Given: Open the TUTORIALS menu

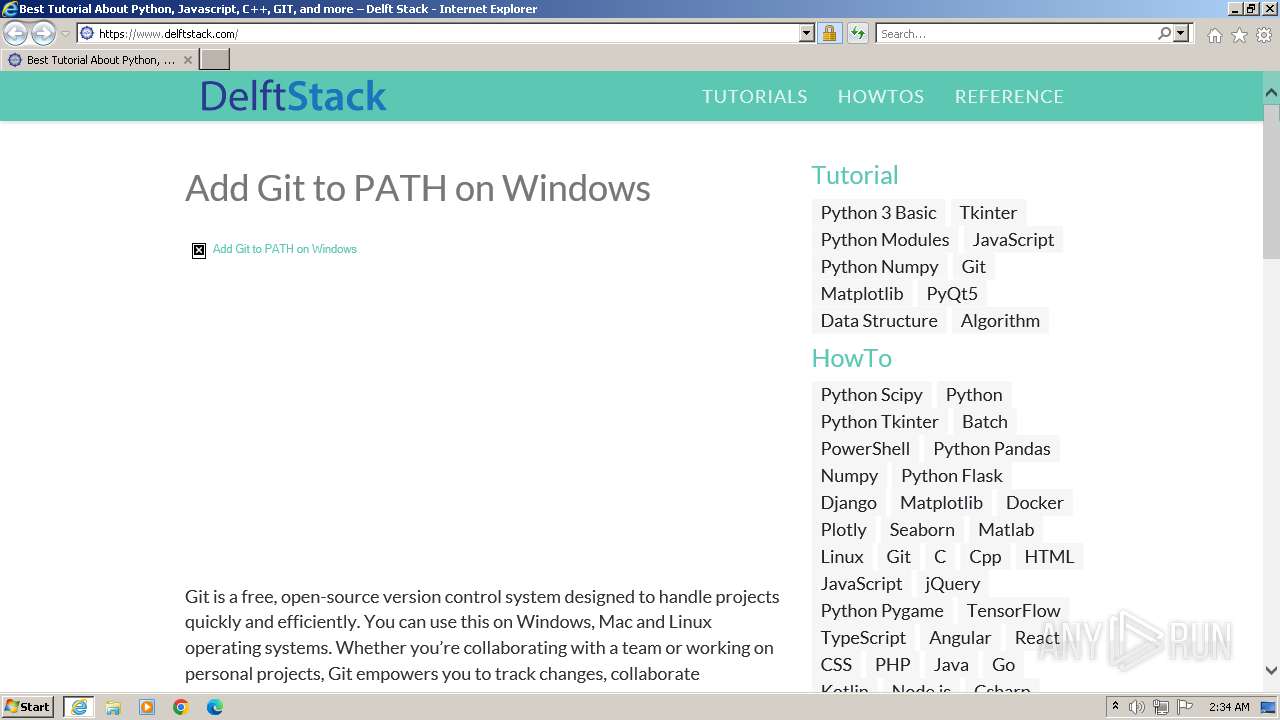Looking at the screenshot, I should click(x=754, y=96).
